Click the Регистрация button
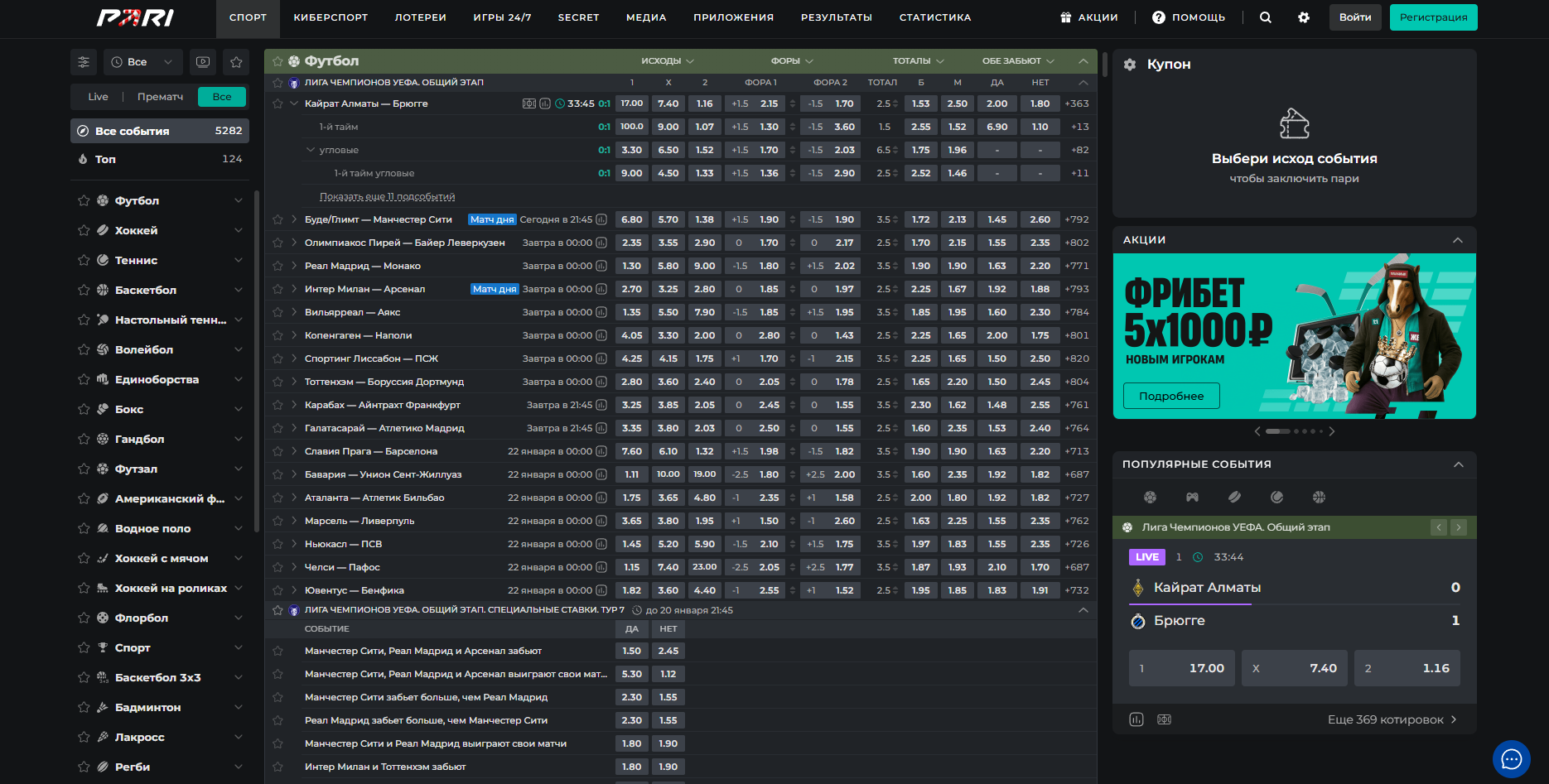The width and height of the screenshot is (1549, 784). point(1432,17)
